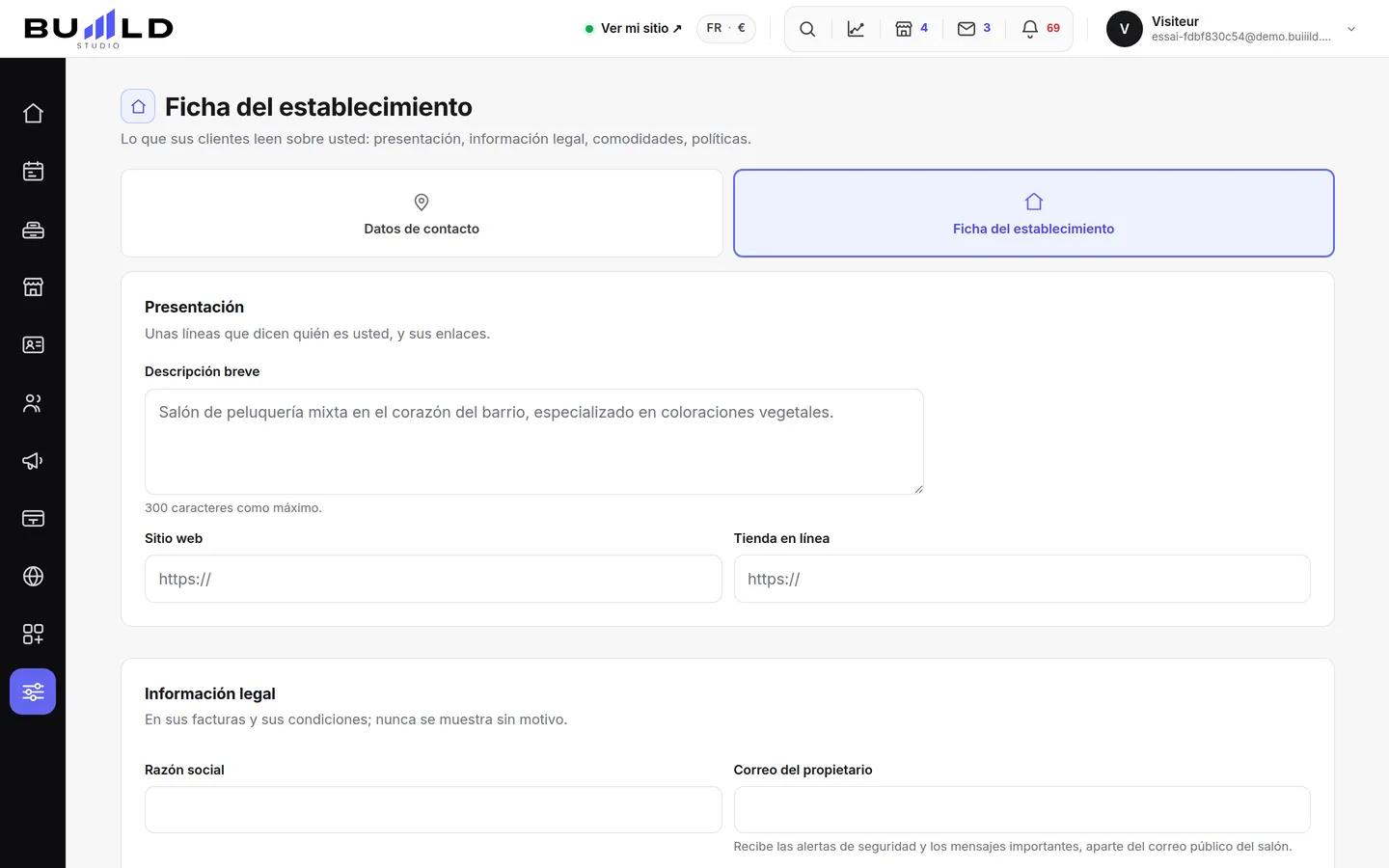Click the Presentación section heading
Screen dimensions: 1389x868
click(194, 307)
